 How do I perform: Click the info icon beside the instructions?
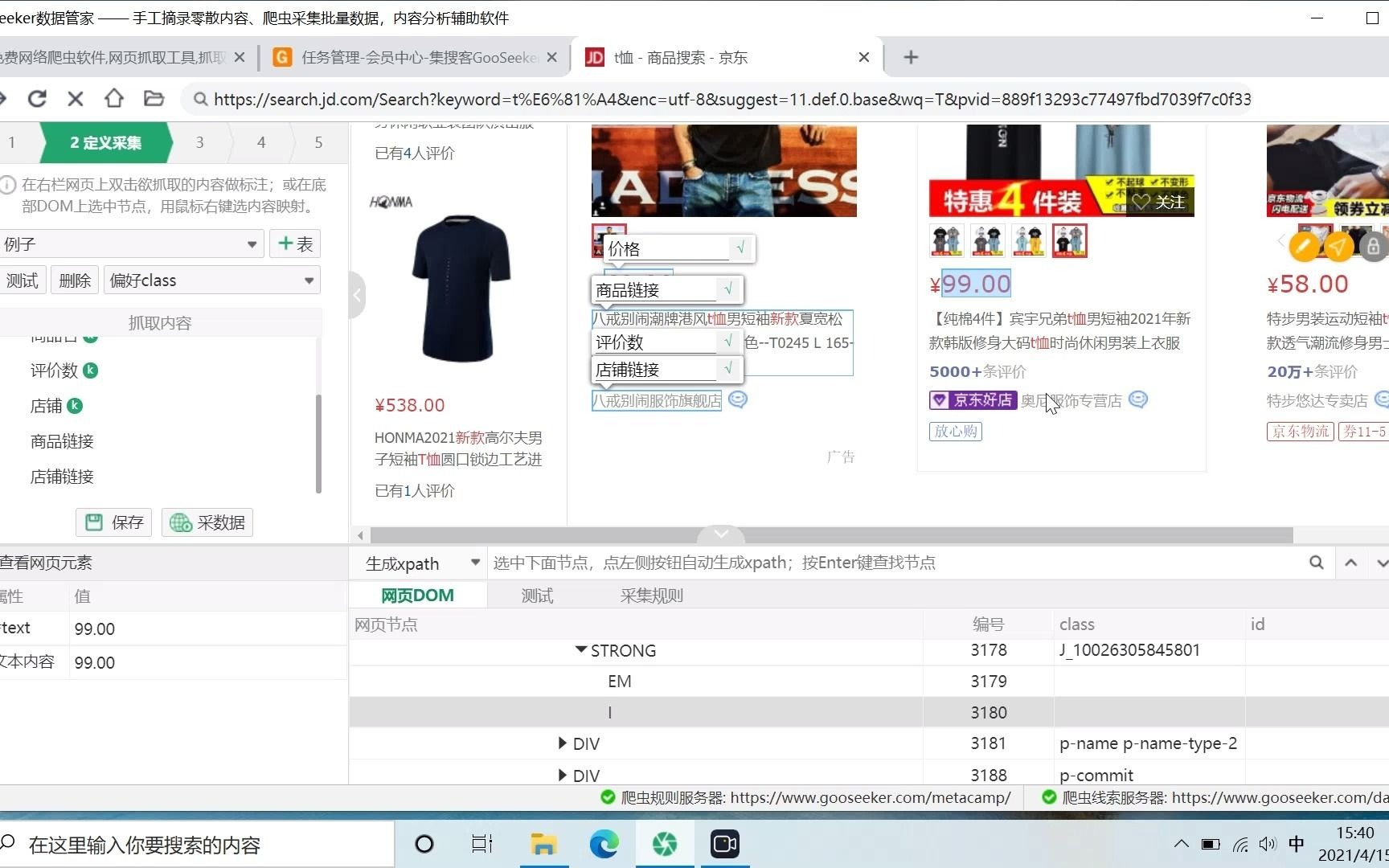(8, 185)
